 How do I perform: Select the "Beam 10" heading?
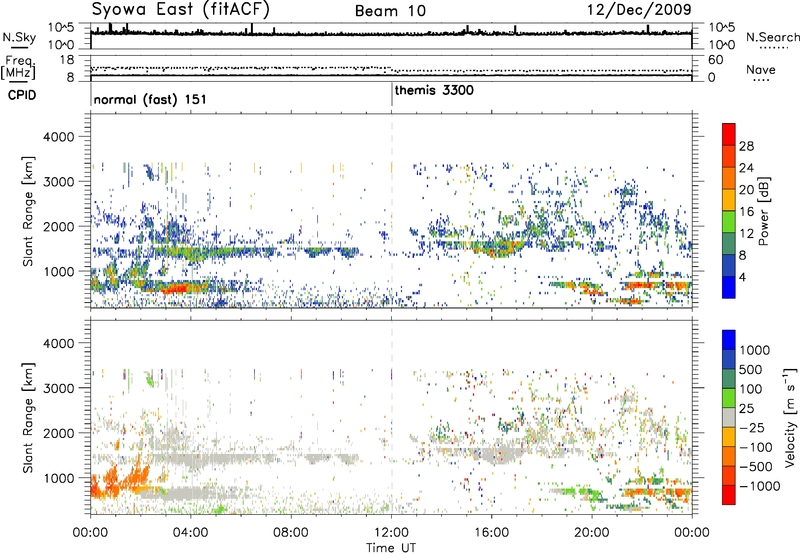click(390, 11)
